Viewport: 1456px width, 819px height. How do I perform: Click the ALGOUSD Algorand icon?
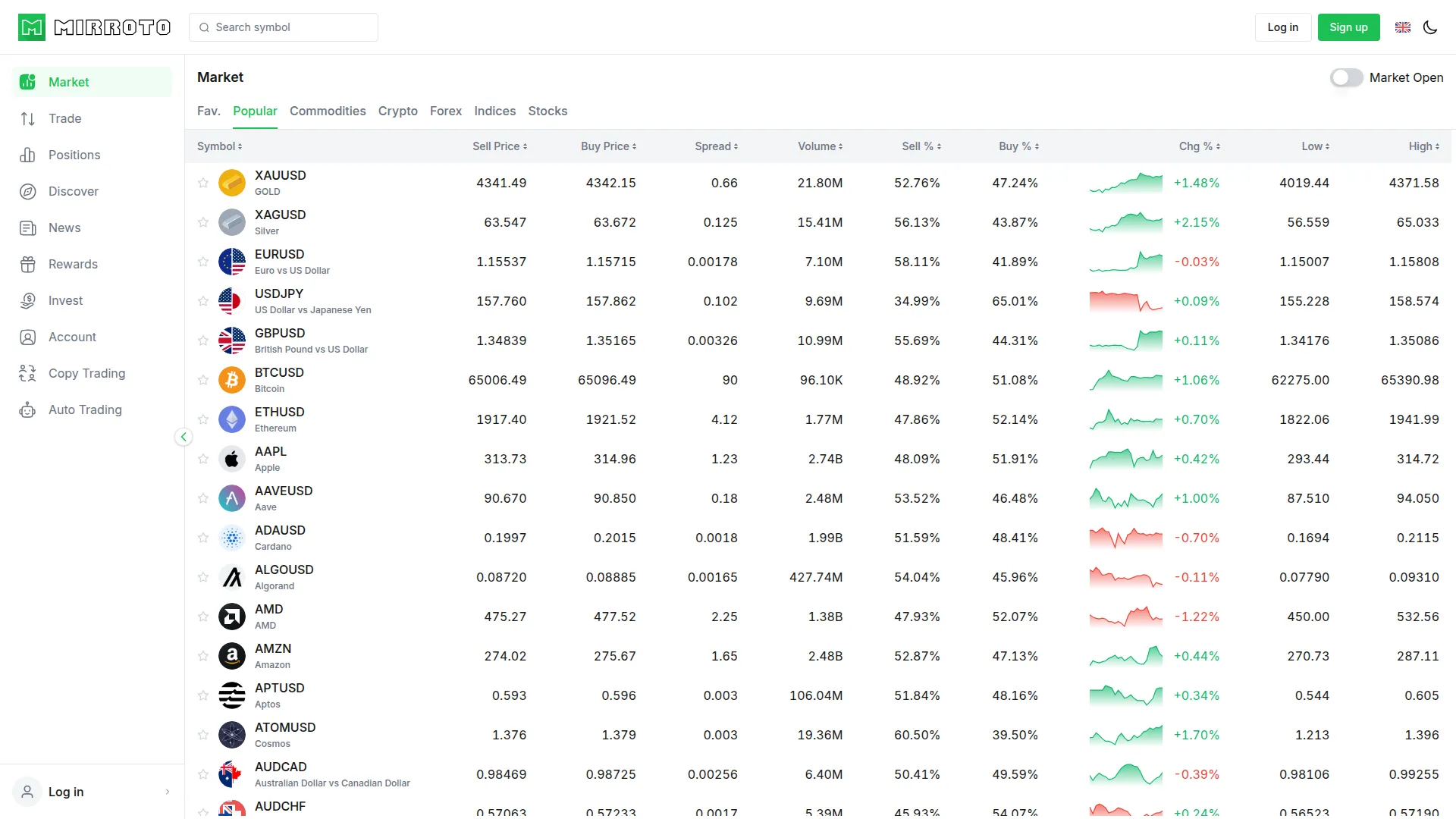click(232, 577)
